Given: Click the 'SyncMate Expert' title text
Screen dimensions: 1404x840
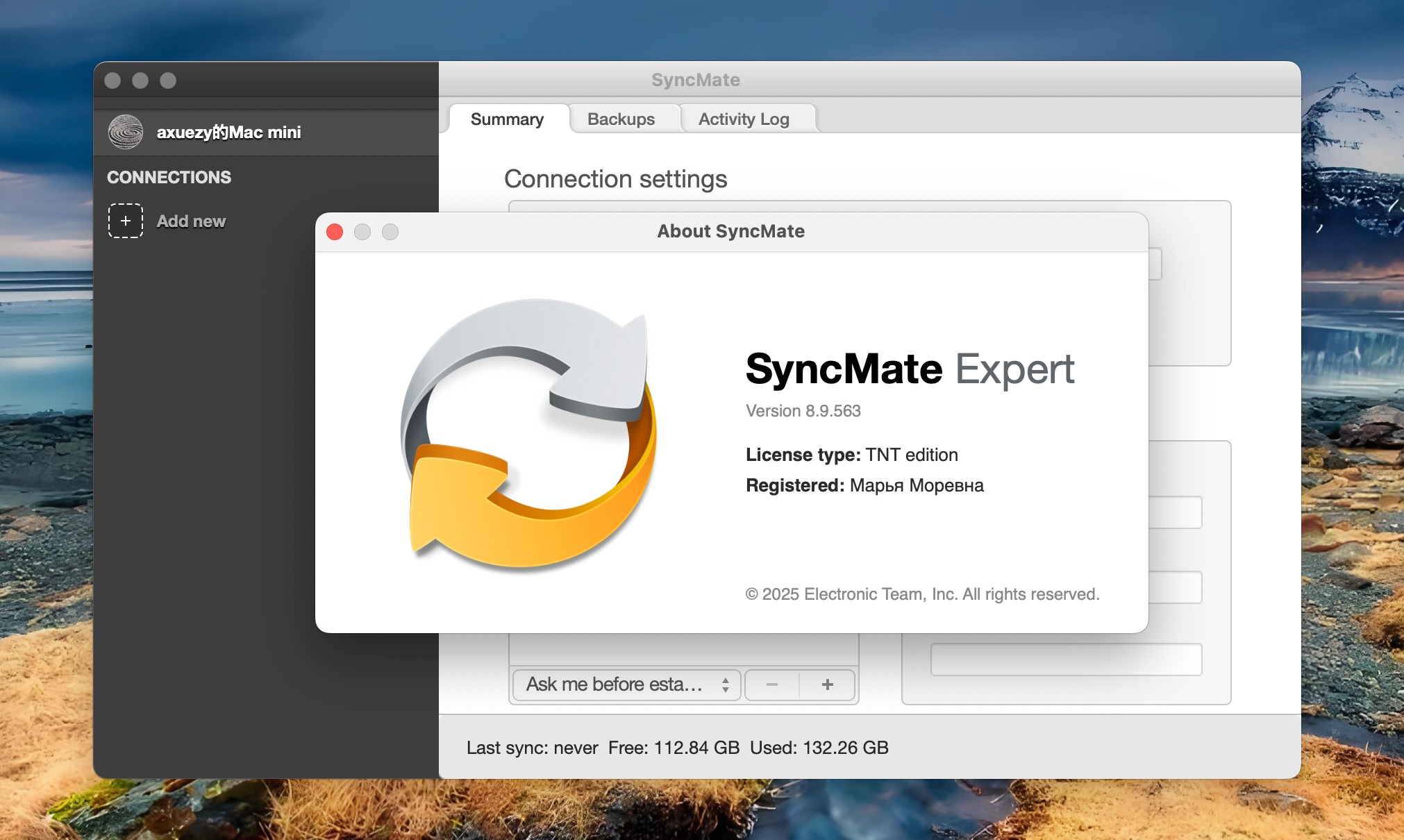Looking at the screenshot, I should tap(910, 369).
